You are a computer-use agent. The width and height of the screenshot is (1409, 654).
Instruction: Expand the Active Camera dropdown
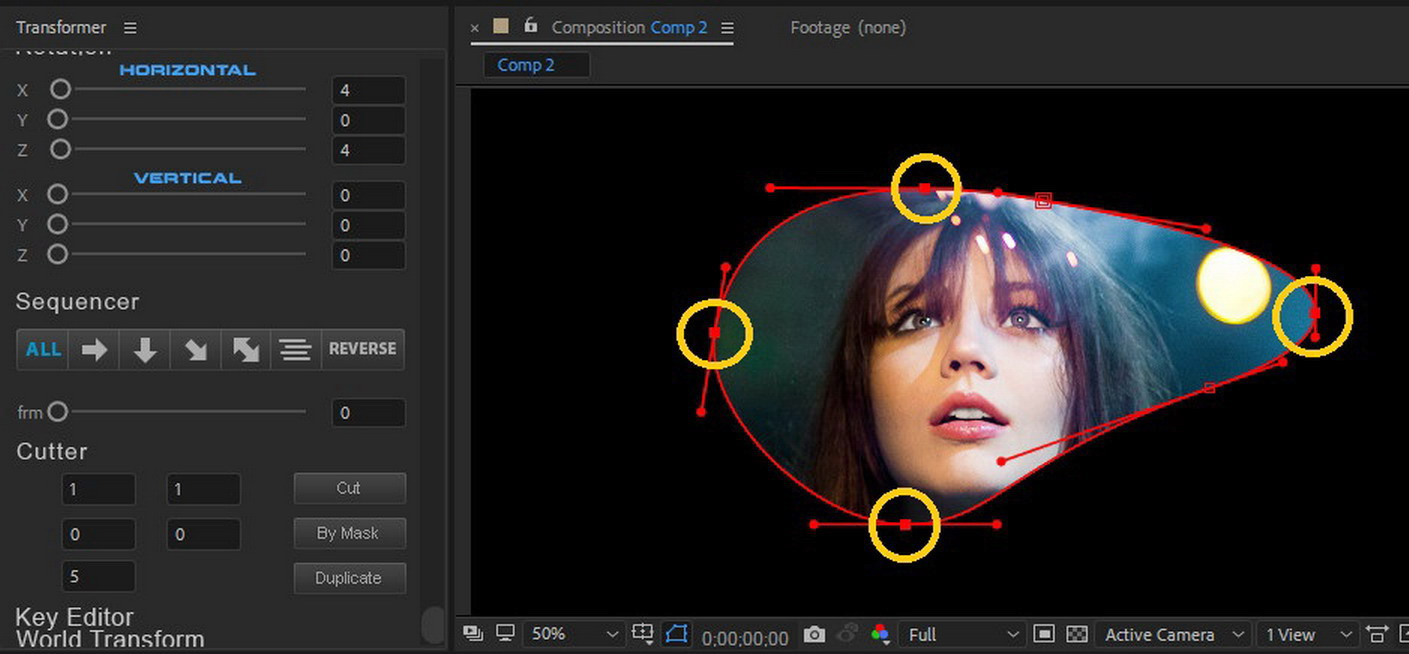coord(1172,634)
